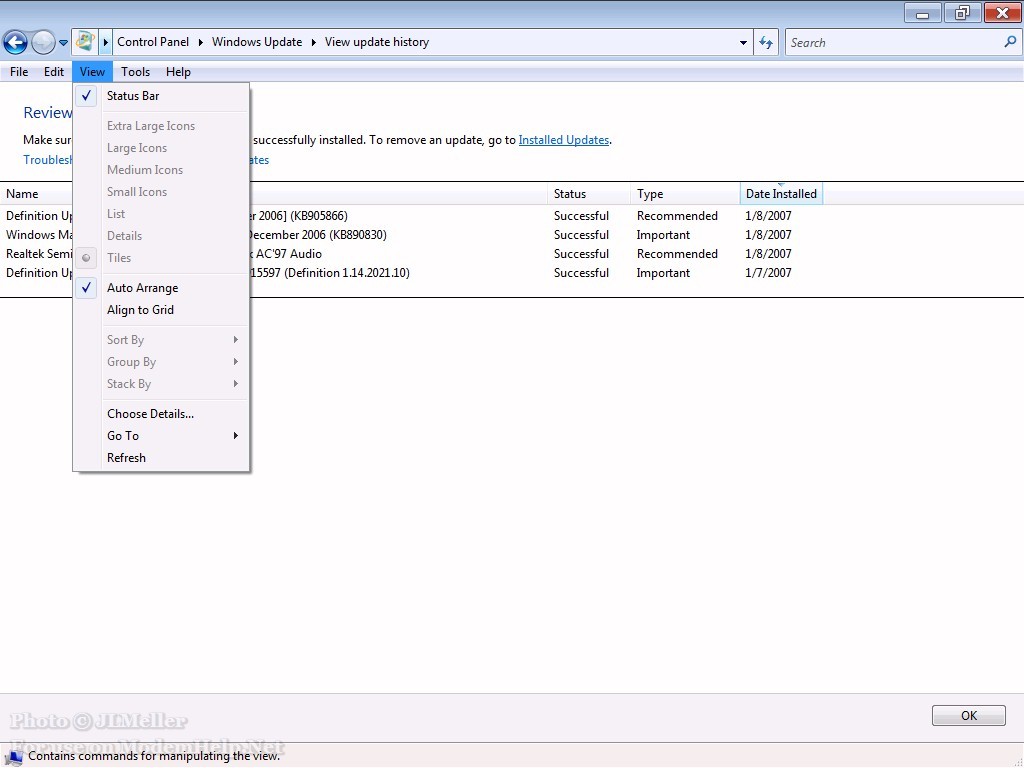
Task: Enable Align to Grid option
Action: click(x=140, y=310)
